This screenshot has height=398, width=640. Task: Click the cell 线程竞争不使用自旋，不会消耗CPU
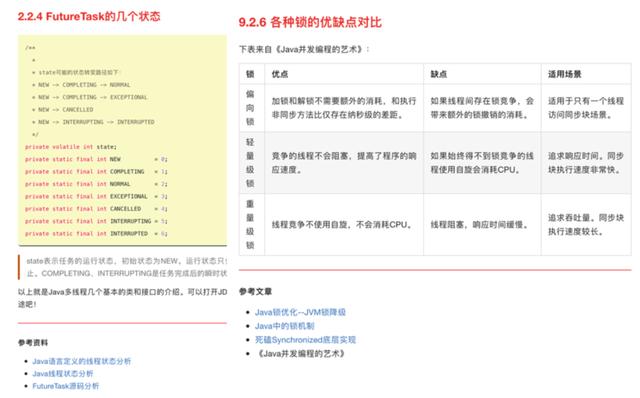pyautogui.click(x=344, y=225)
